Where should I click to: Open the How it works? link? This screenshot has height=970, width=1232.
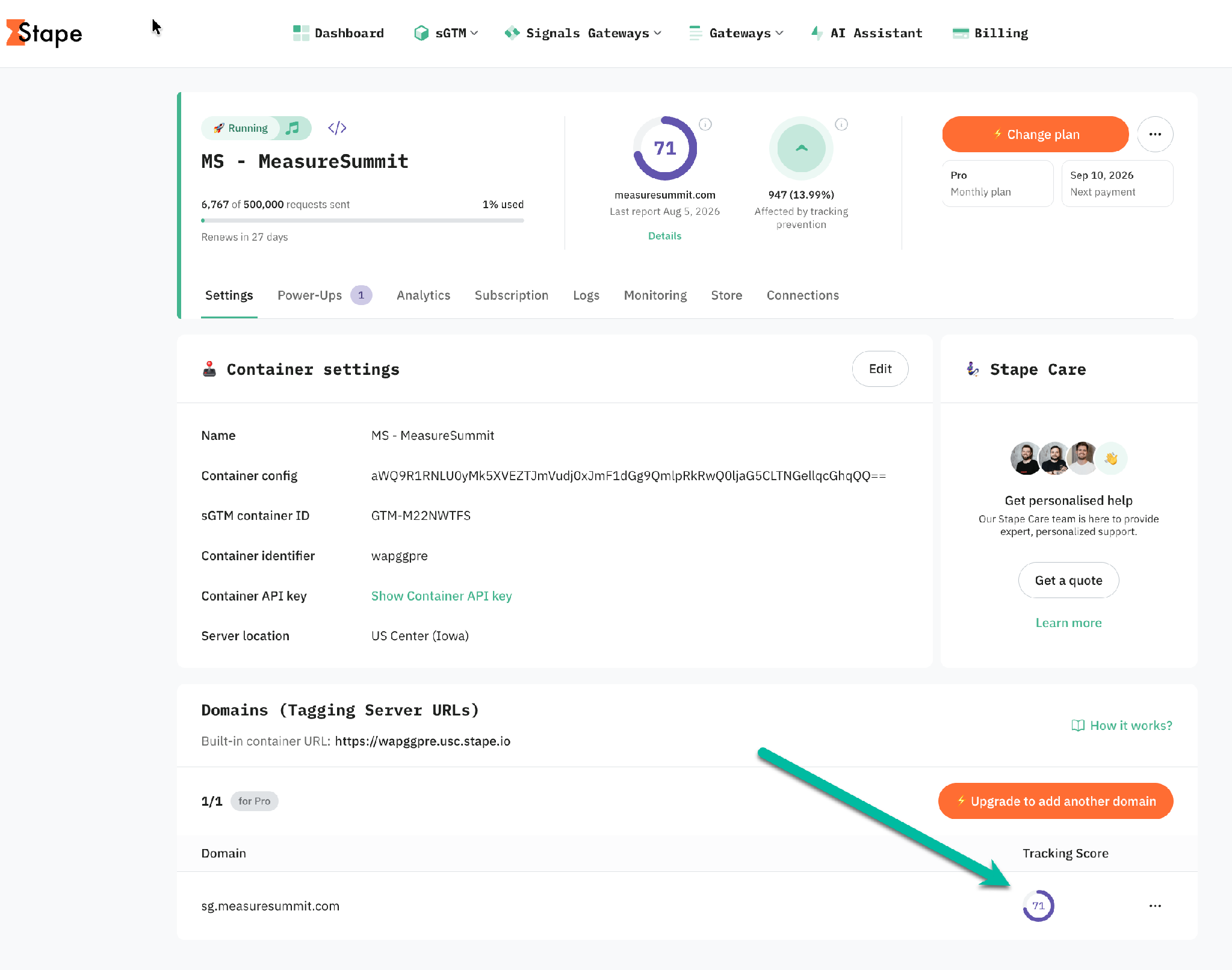[x=1122, y=726]
